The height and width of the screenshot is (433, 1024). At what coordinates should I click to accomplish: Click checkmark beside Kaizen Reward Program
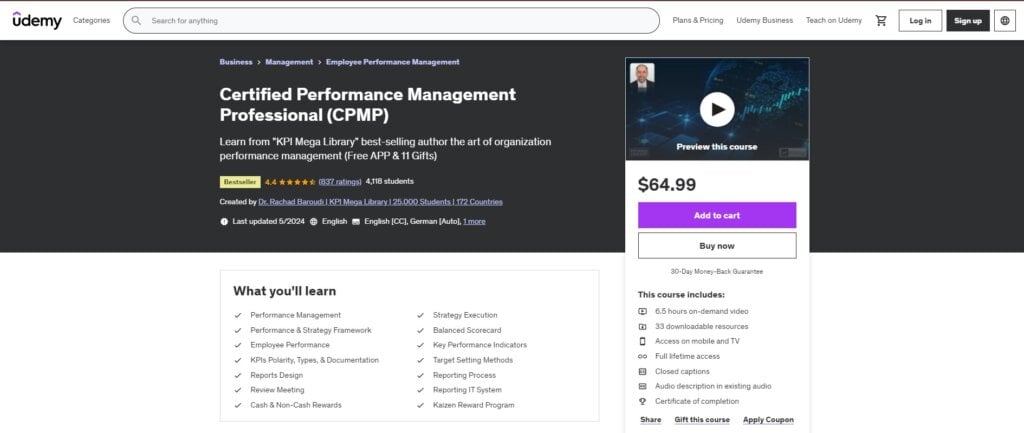pos(421,405)
